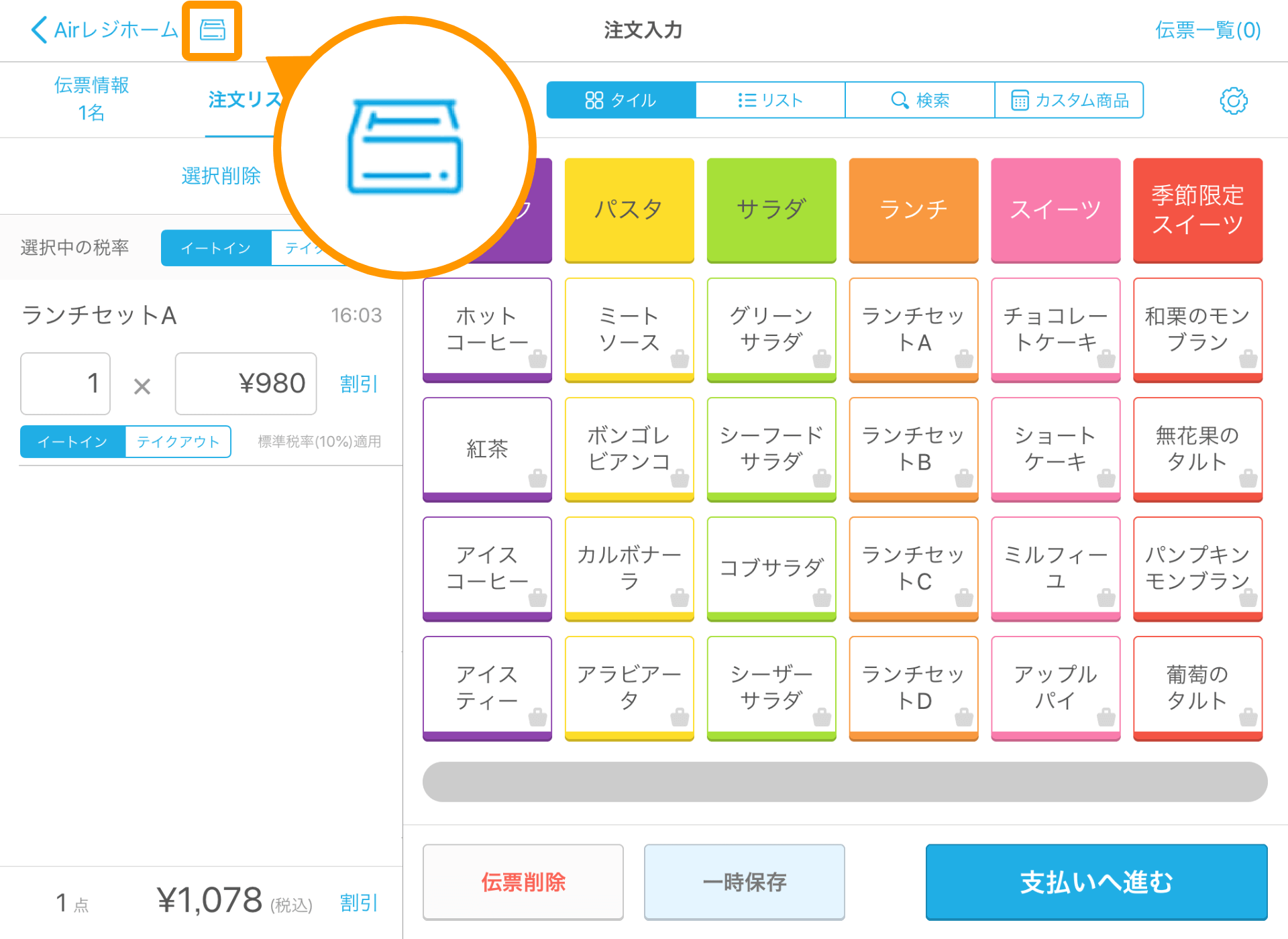Screen dimensions: 1288x939
Task: Click the 伝票削除 button
Action: (x=523, y=882)
